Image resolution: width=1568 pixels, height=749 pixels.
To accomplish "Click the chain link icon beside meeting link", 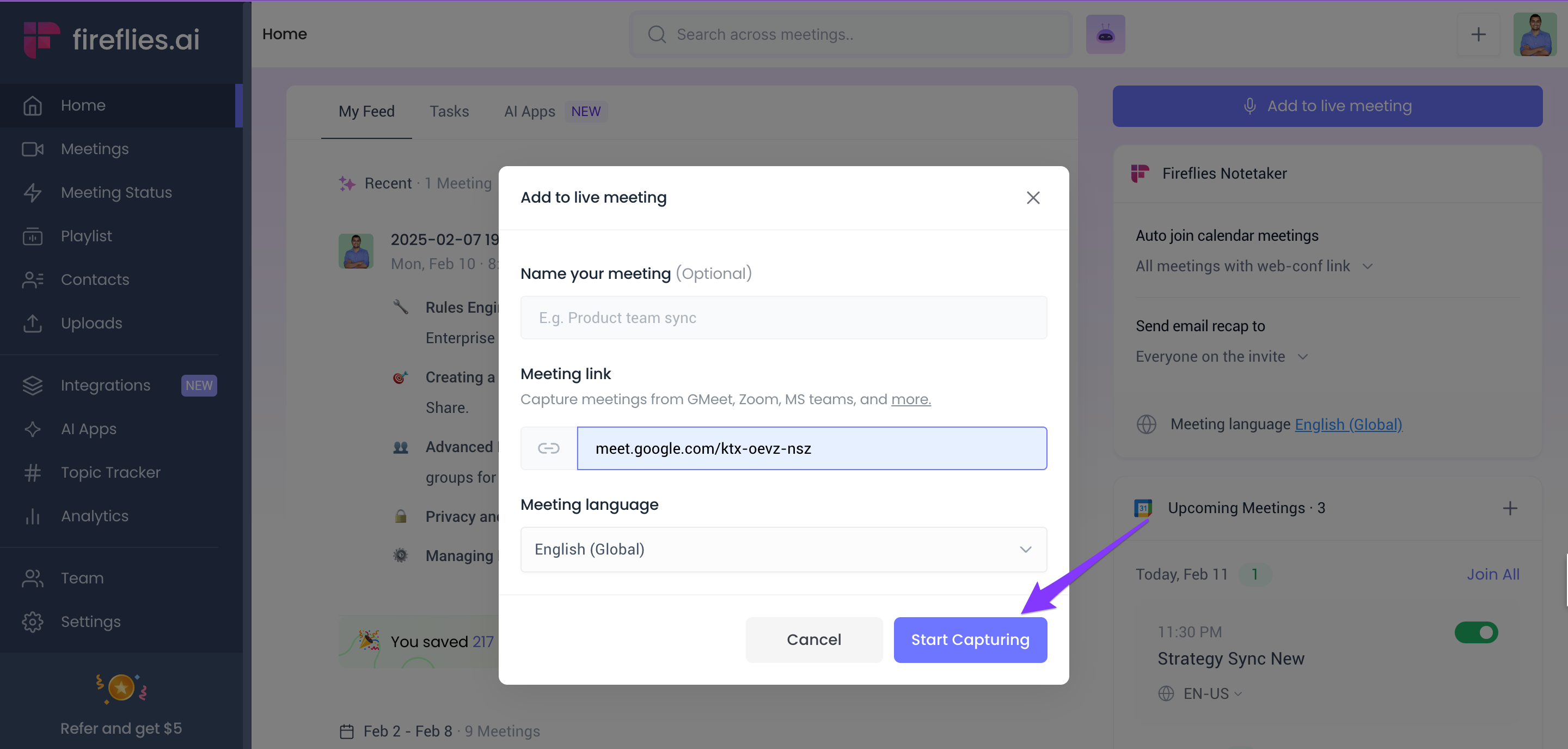I will pos(548,449).
